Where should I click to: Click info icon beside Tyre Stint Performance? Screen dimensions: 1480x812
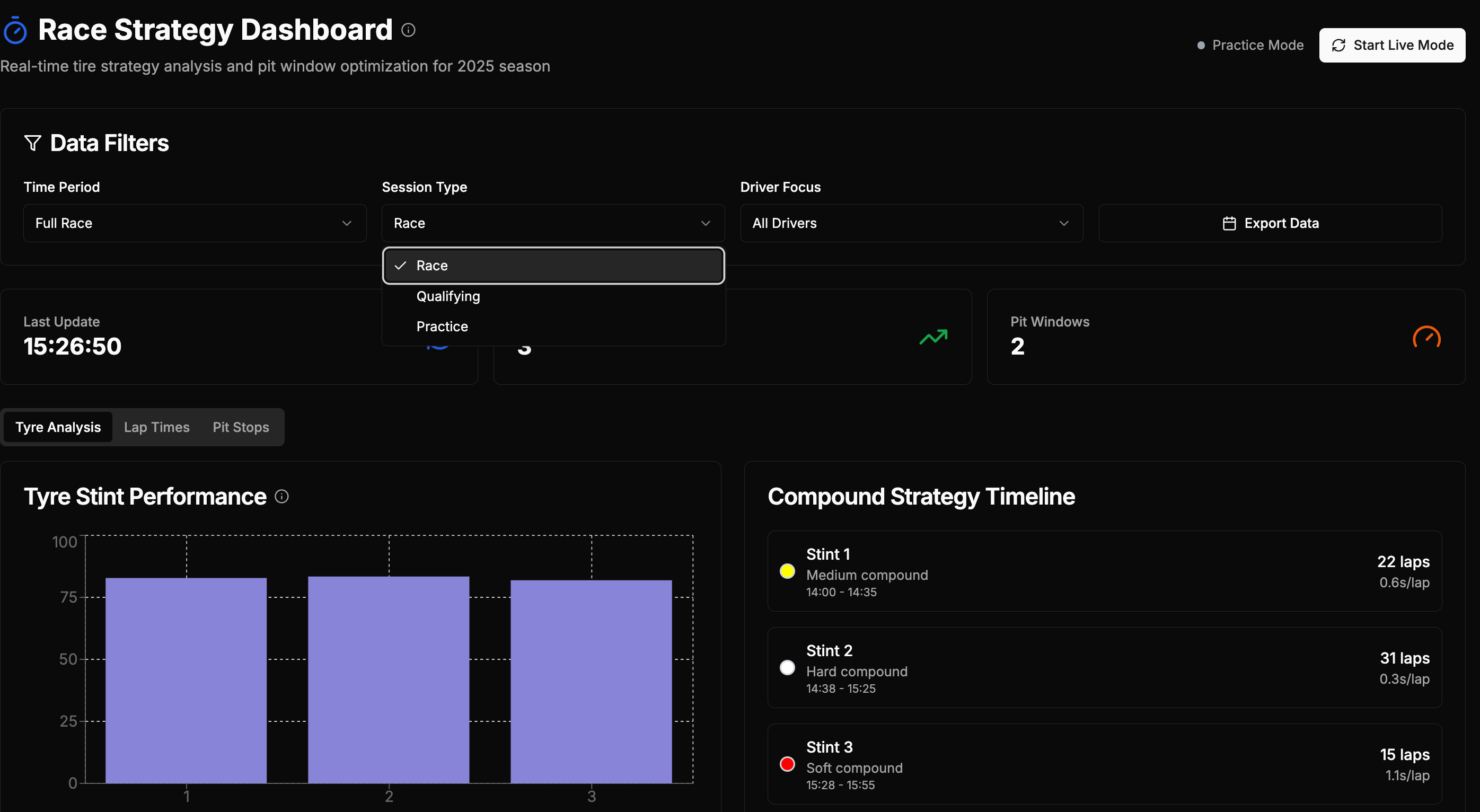click(x=281, y=496)
